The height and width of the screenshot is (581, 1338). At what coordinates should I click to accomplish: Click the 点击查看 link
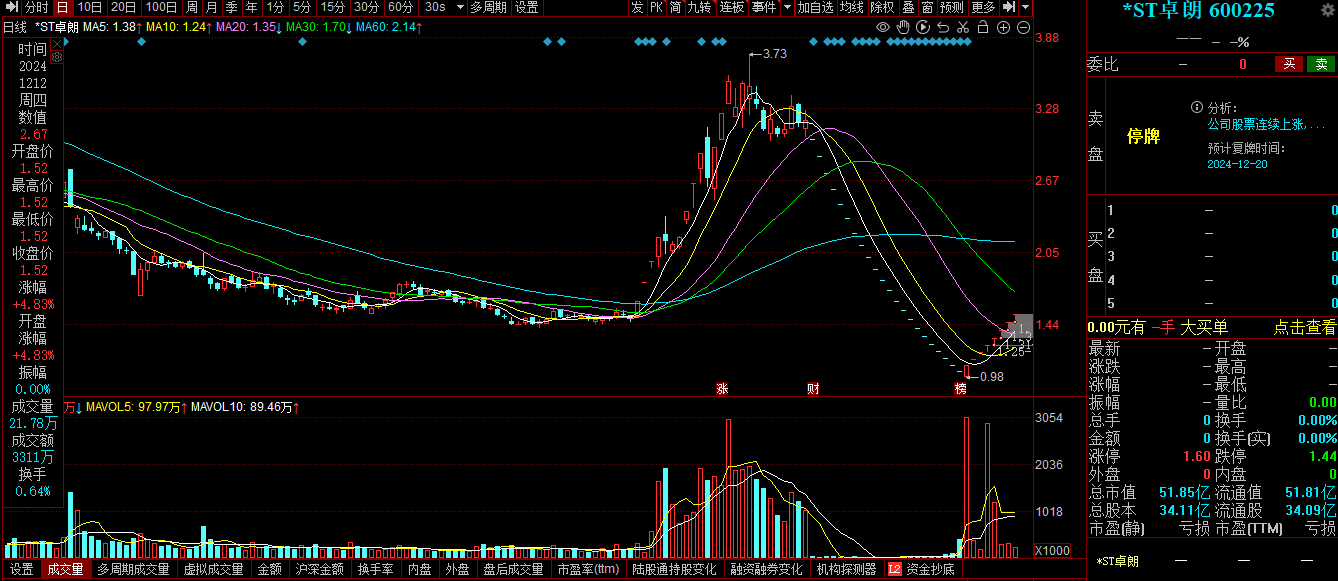pos(1304,327)
